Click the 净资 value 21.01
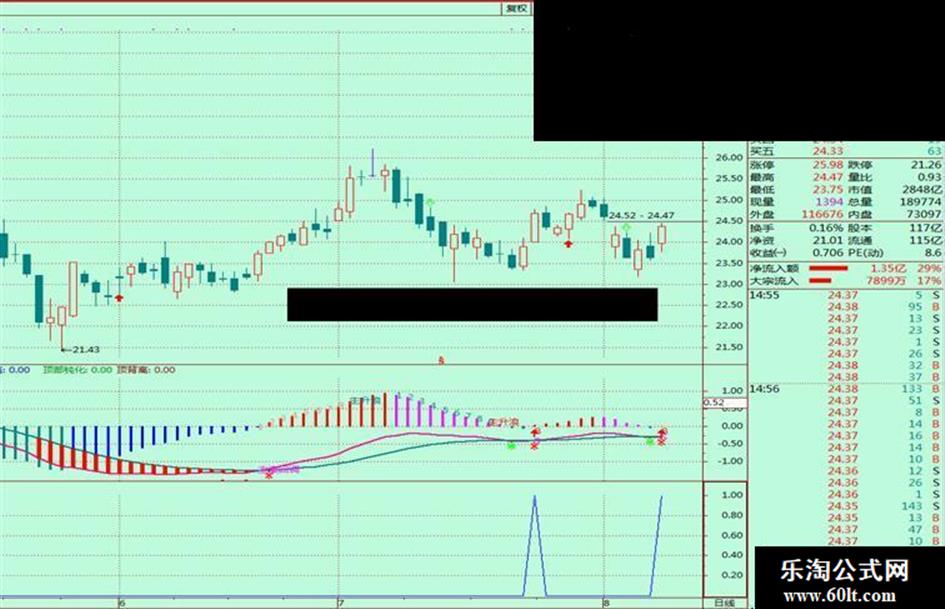The image size is (945, 609). pos(828,241)
